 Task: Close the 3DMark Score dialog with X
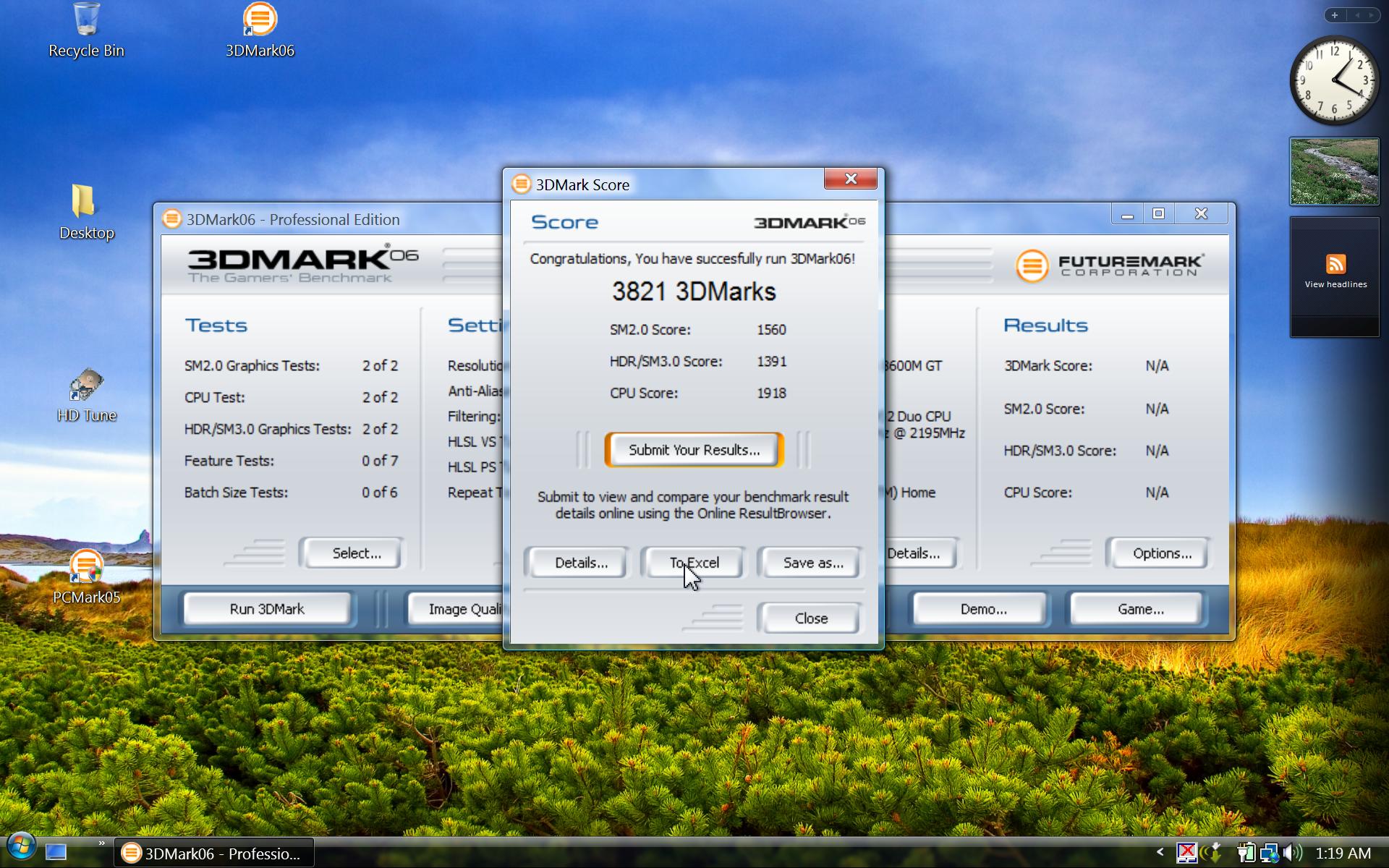point(851,179)
